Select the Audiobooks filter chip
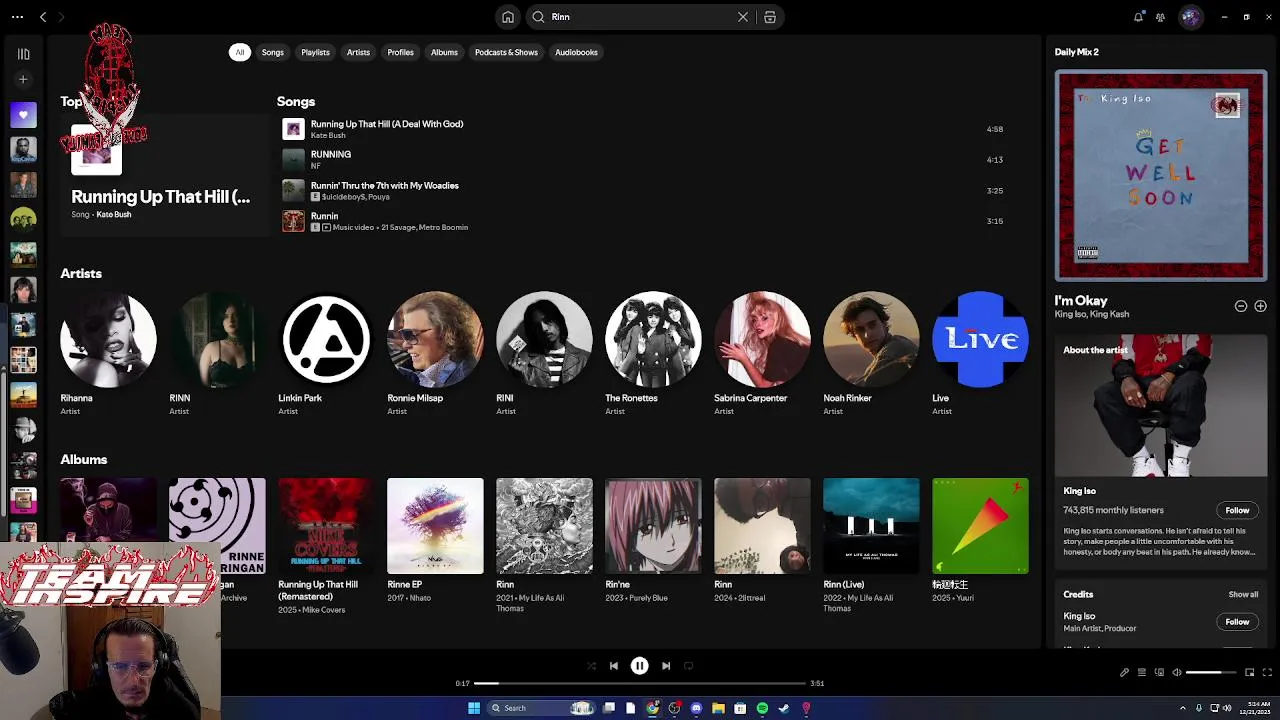 pyautogui.click(x=576, y=52)
